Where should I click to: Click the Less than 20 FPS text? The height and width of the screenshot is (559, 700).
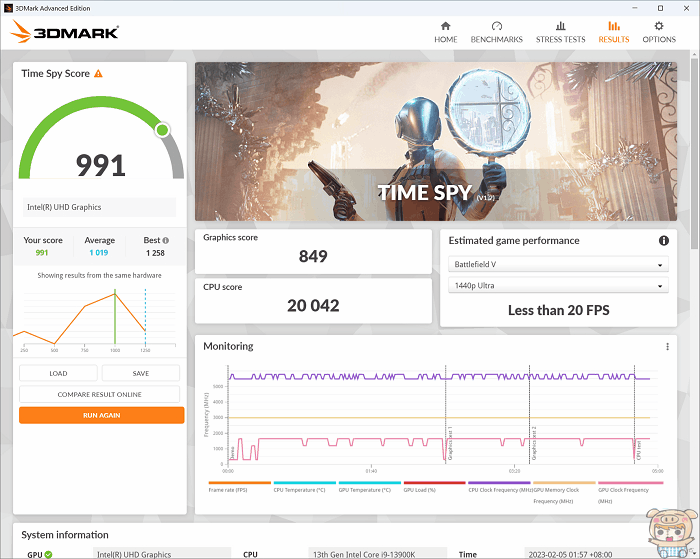coord(558,310)
